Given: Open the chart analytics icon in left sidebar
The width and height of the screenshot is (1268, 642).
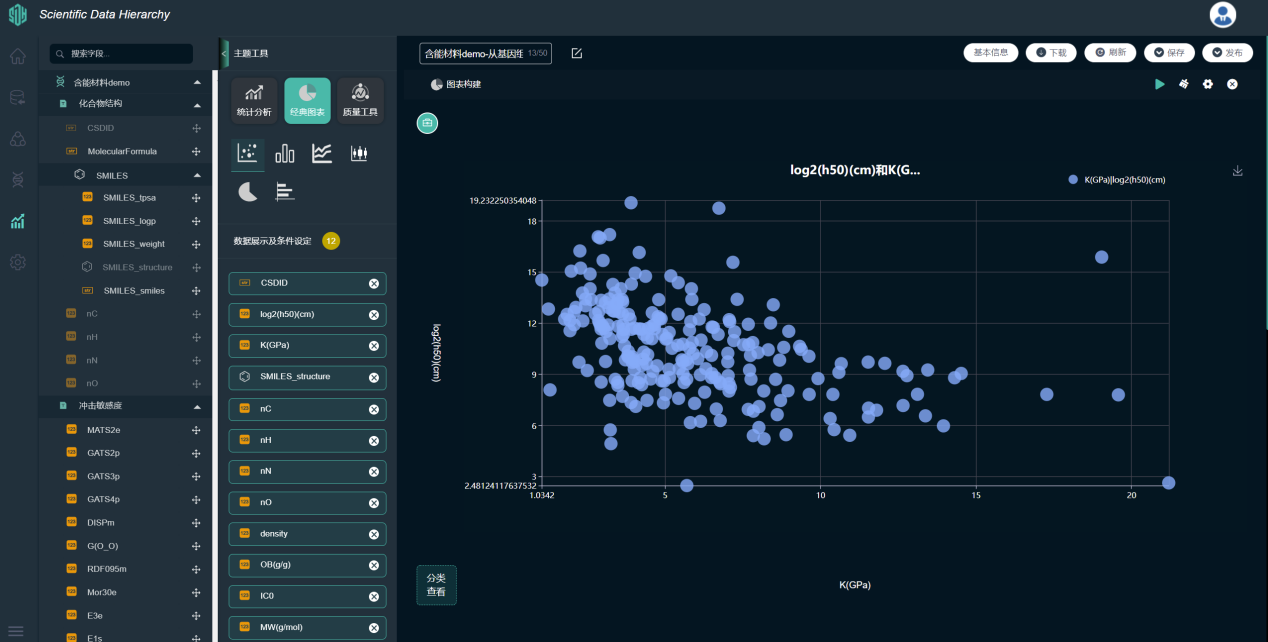Looking at the screenshot, I should pyautogui.click(x=17, y=221).
